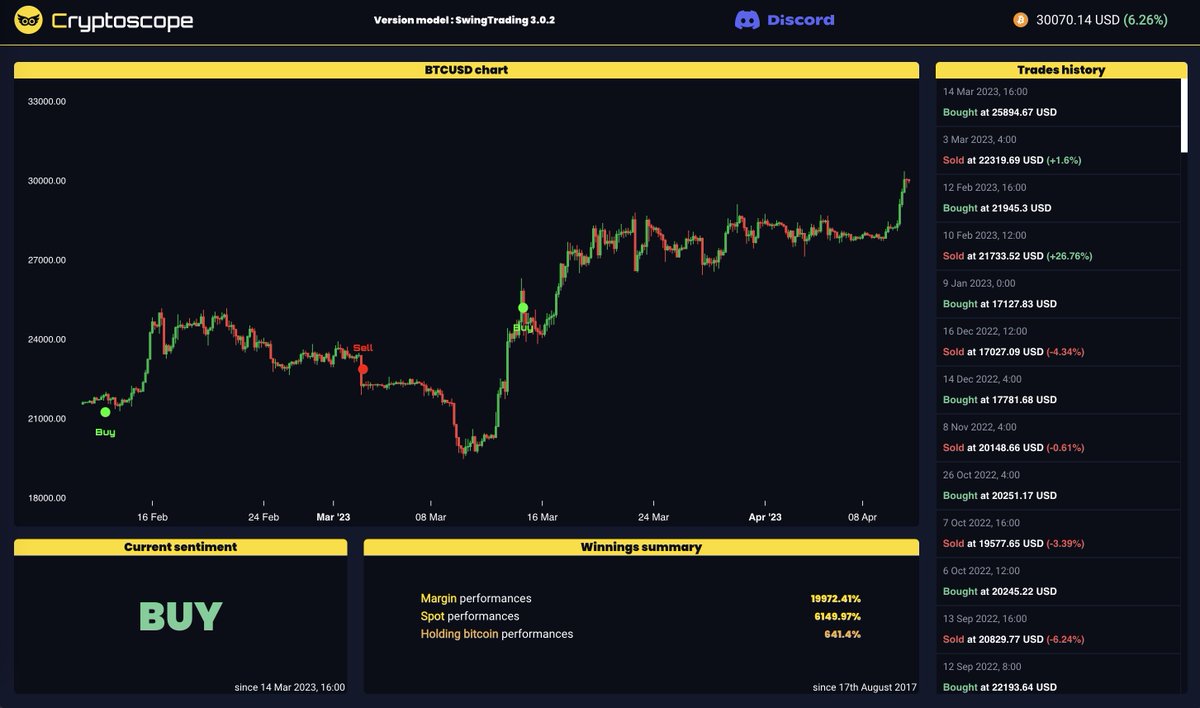Viewport: 1200px width, 708px height.
Task: Click the 24 Mar x-axis label
Action: click(653, 517)
